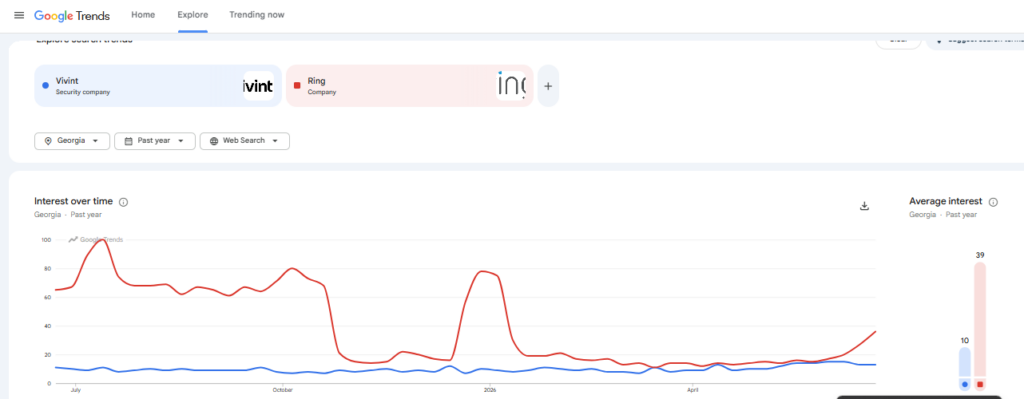This screenshot has width=1024, height=399.
Task: Click the blue Vivint color dot
Action: 45,85
